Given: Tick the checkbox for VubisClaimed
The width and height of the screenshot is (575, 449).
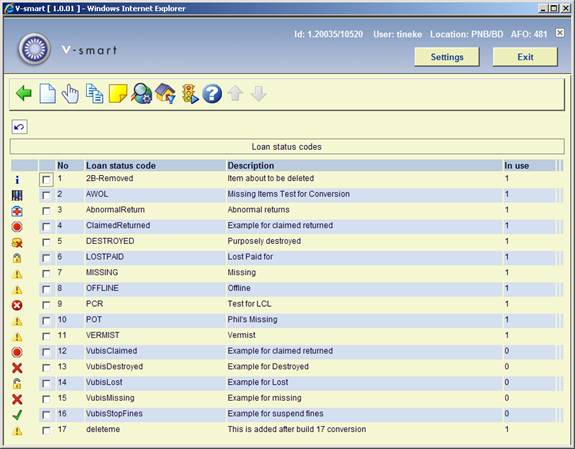Looking at the screenshot, I should pos(46,352).
